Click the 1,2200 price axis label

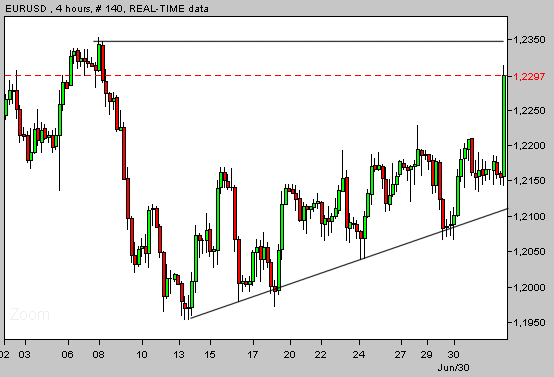pyautogui.click(x=529, y=146)
